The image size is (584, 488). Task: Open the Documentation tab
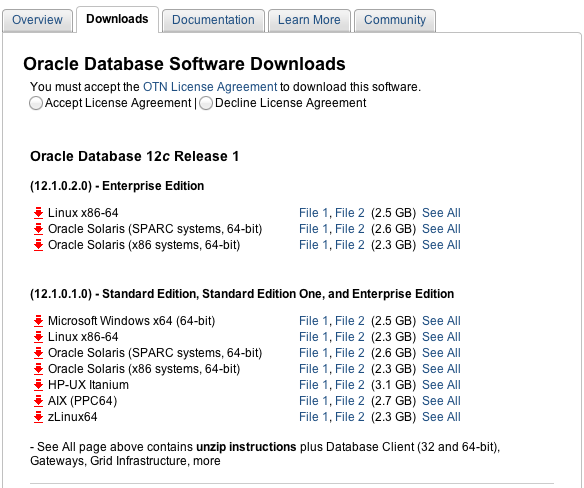click(x=213, y=20)
